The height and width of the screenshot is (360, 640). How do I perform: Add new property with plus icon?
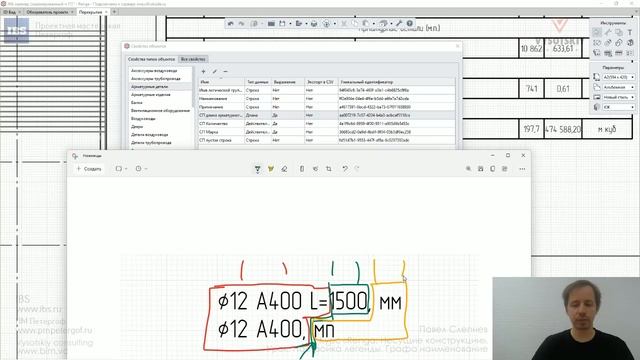(x=203, y=71)
